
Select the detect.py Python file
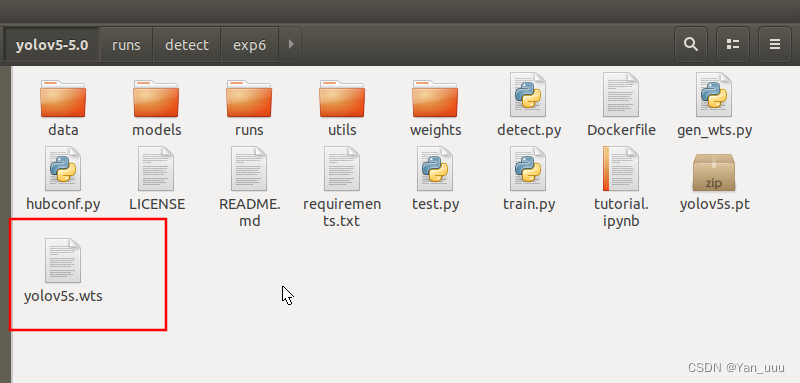coord(528,95)
